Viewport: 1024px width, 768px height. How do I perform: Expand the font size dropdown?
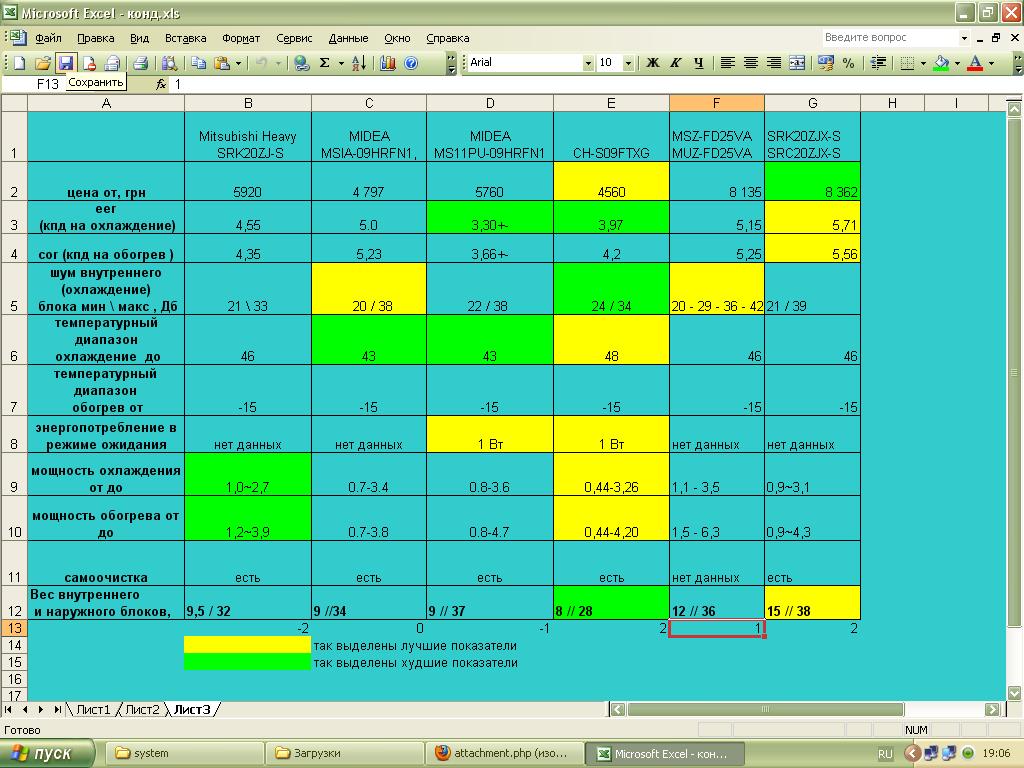(628, 63)
